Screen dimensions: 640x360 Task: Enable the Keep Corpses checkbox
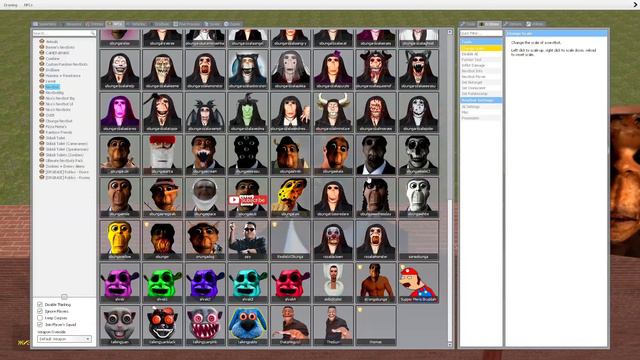click(x=40, y=318)
